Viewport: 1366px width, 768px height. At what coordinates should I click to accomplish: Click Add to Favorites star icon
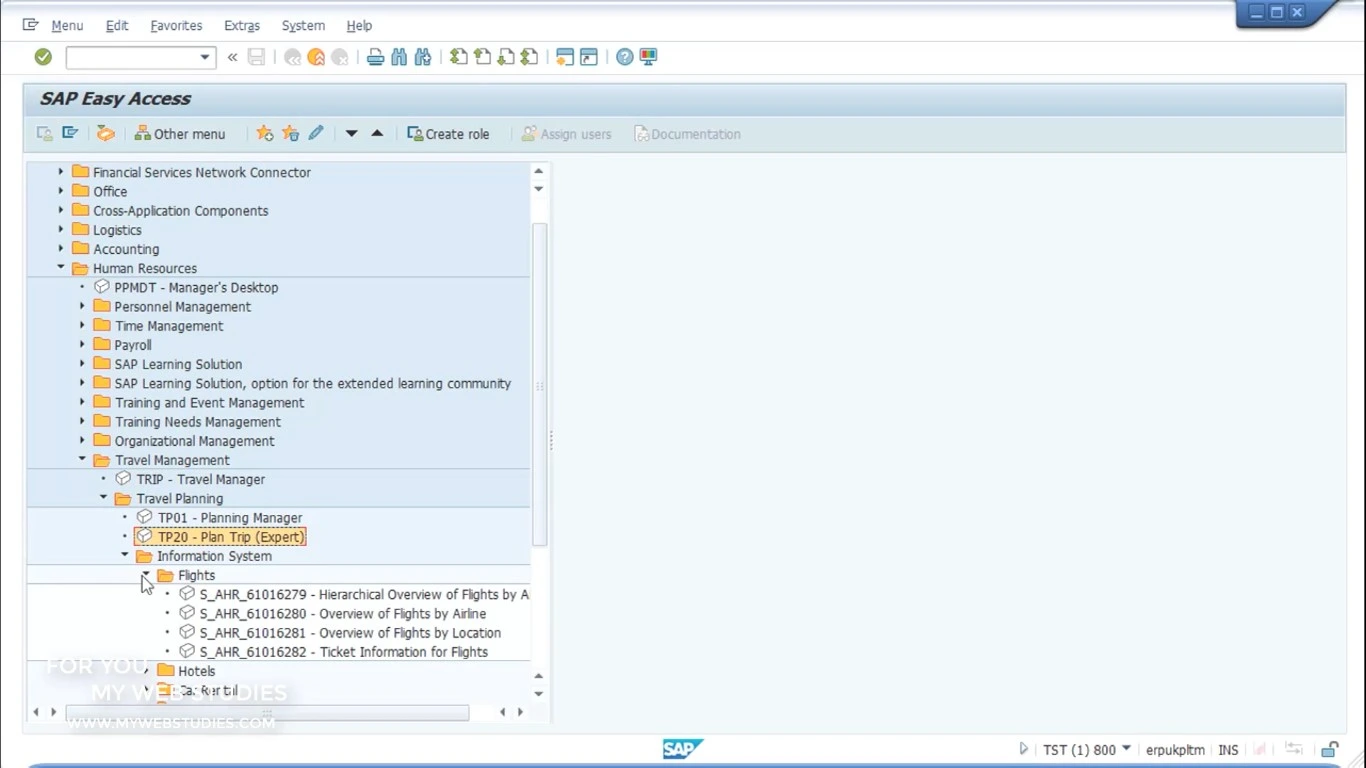265,133
